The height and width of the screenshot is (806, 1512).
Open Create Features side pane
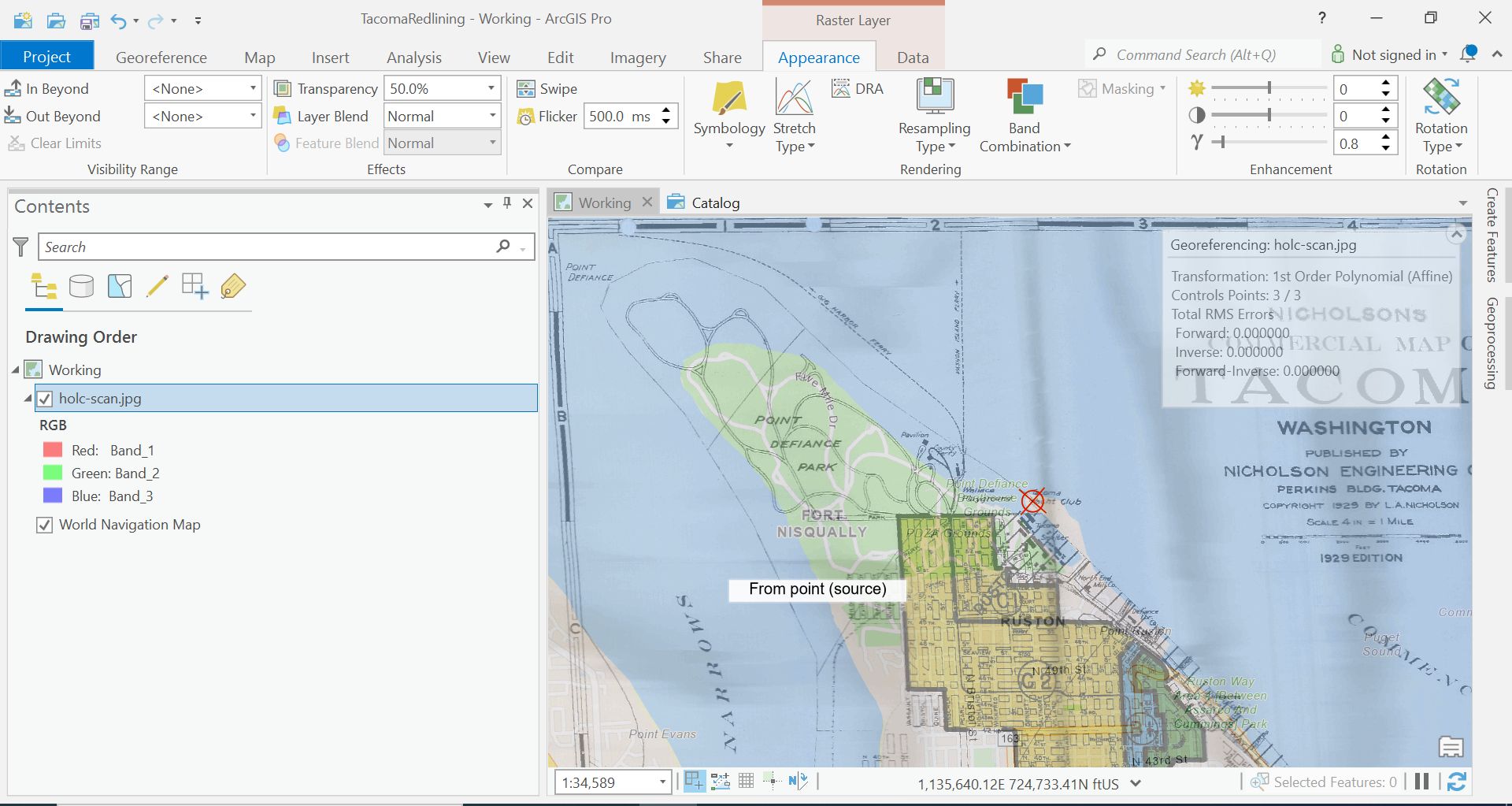click(x=1492, y=235)
